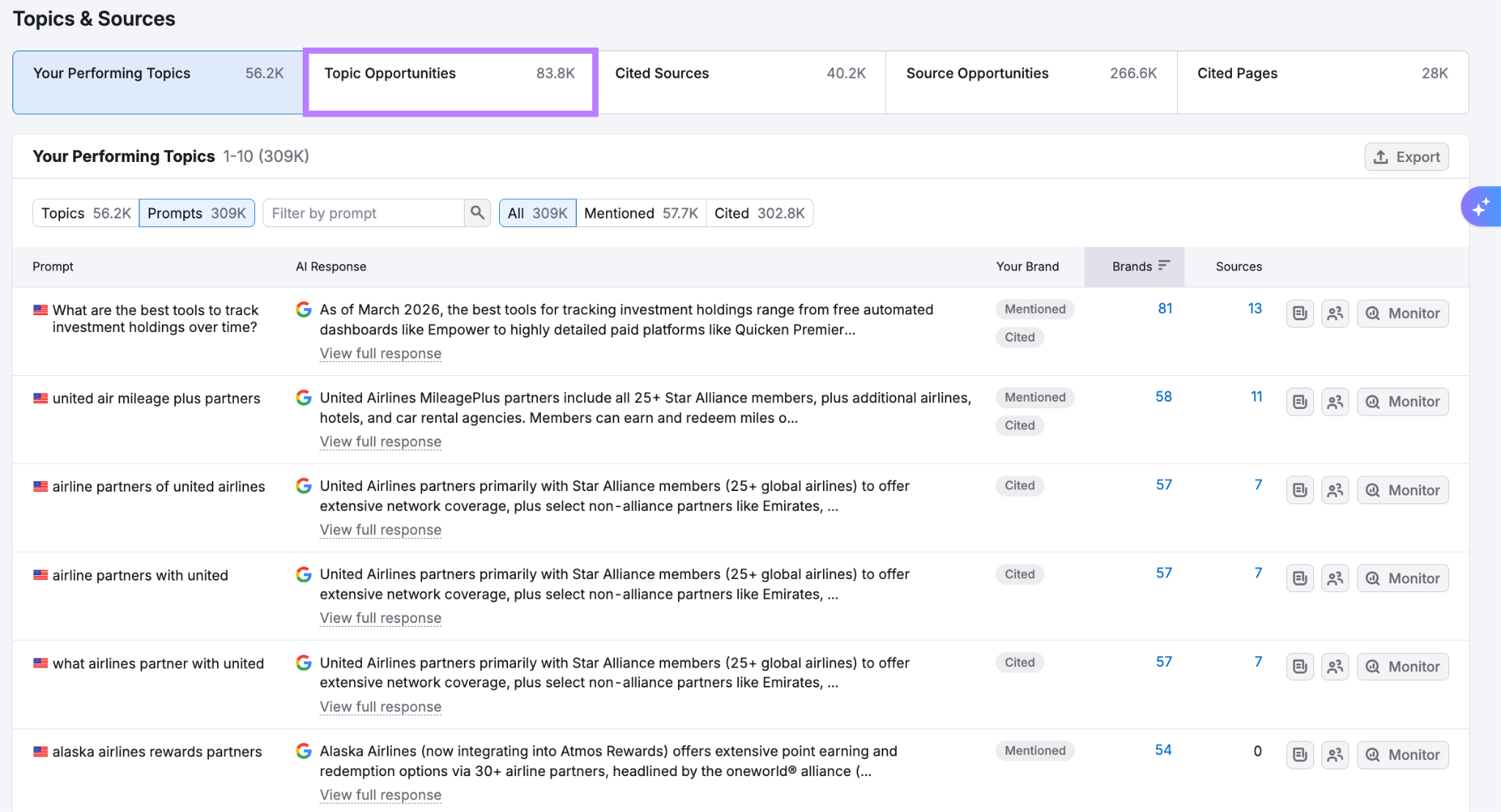Open Your Performing Topics tab
Screen dimensions: 1501x812
(x=158, y=82)
